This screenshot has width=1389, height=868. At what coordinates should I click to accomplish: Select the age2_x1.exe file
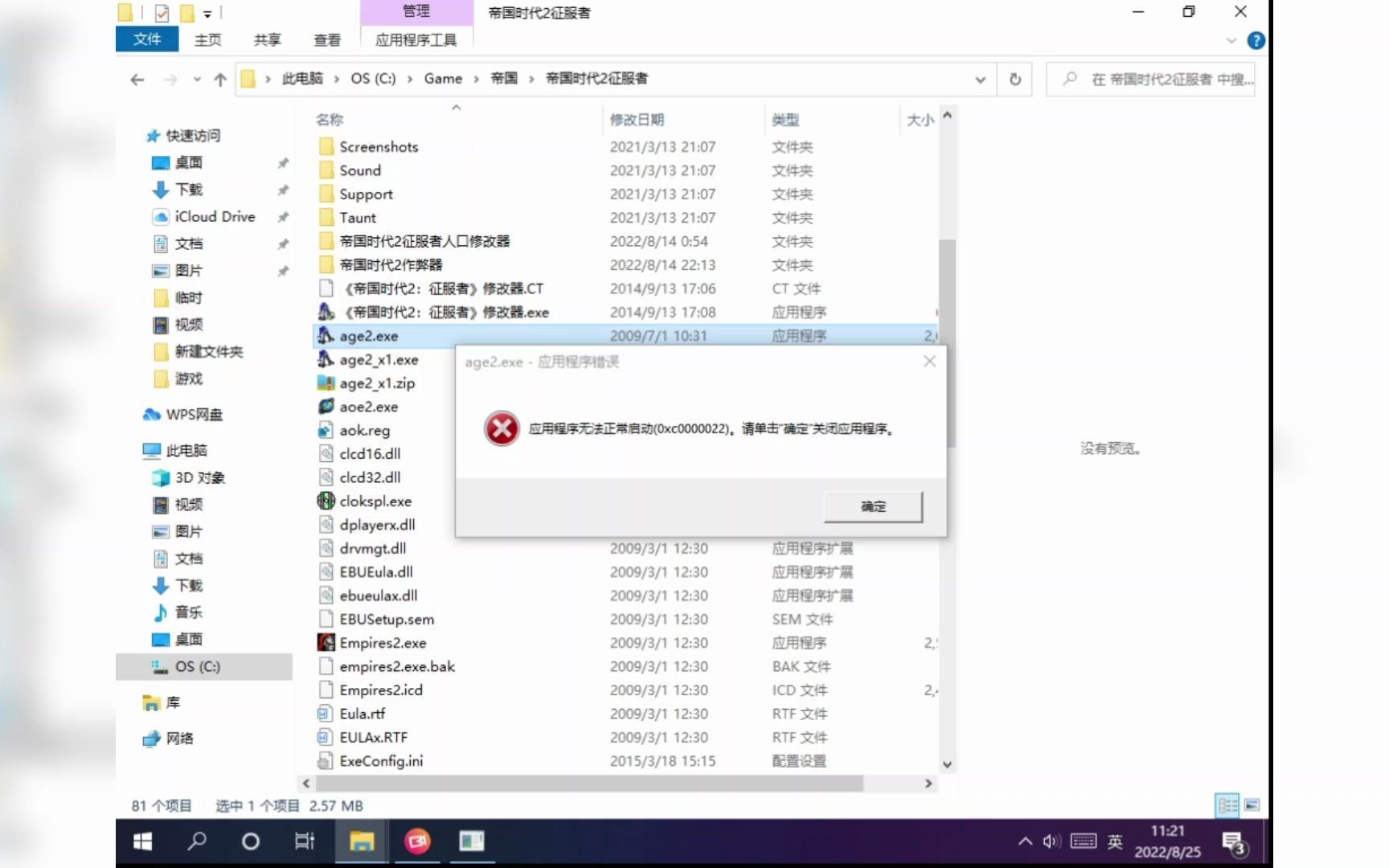[378, 359]
